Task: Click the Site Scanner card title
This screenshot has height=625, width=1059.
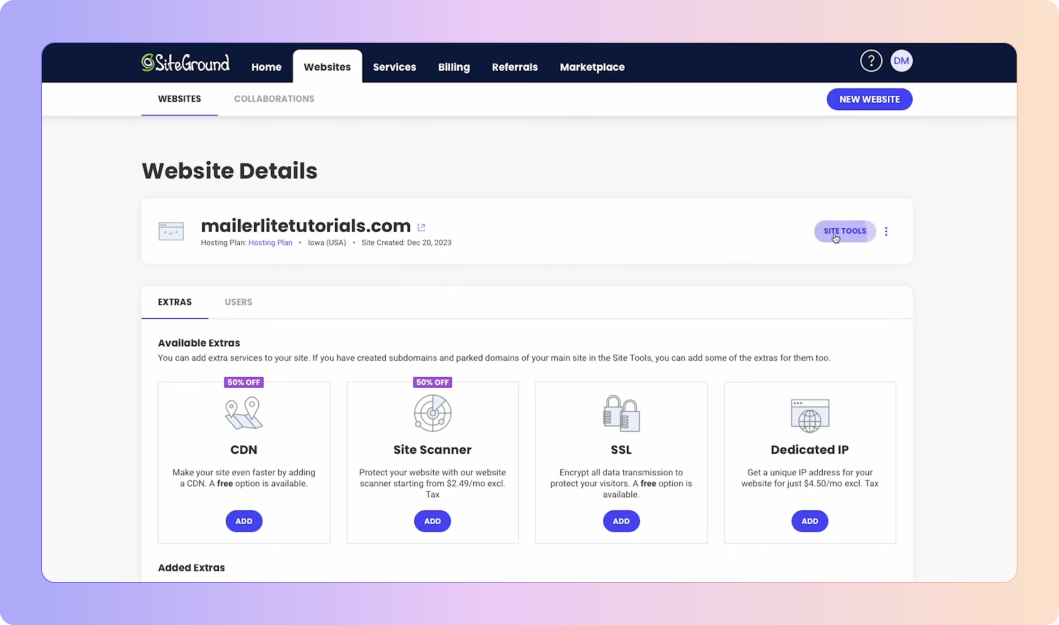Action: [432, 450]
